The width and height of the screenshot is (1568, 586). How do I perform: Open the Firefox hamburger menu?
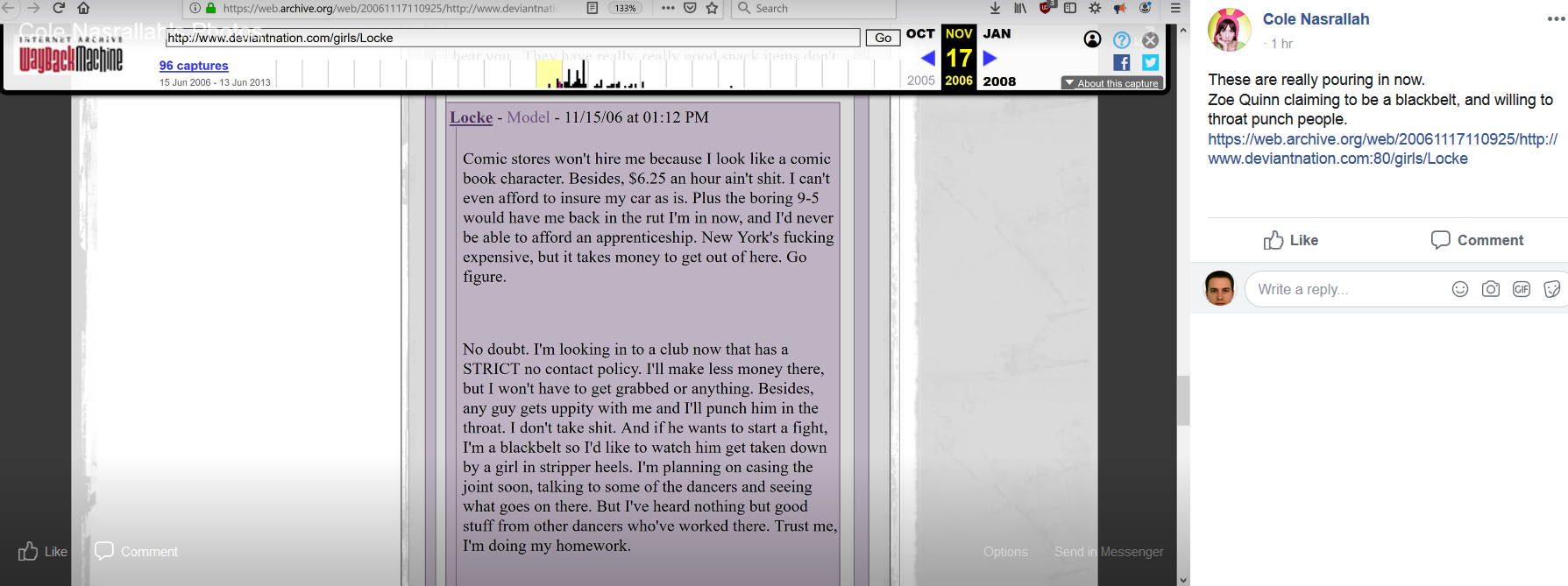point(1175,8)
